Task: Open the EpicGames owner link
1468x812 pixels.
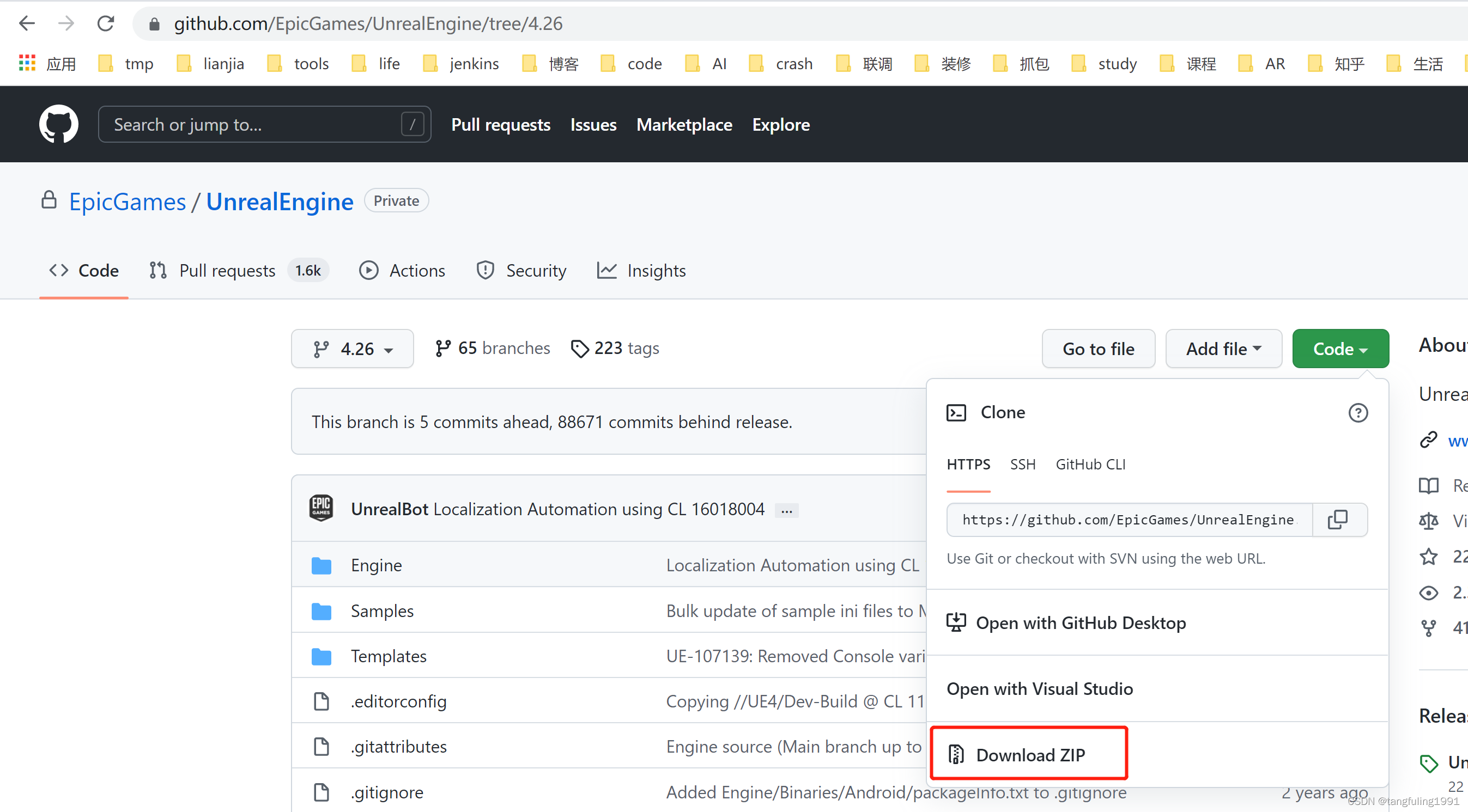Action: [x=128, y=202]
